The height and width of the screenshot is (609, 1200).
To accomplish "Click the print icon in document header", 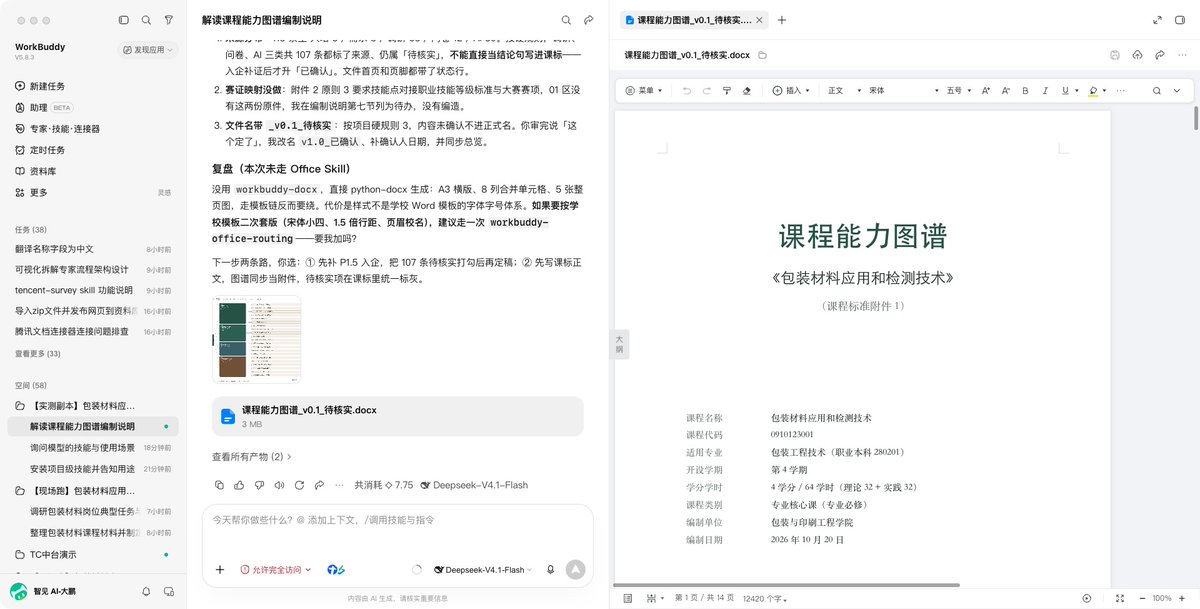I will 1115,55.
